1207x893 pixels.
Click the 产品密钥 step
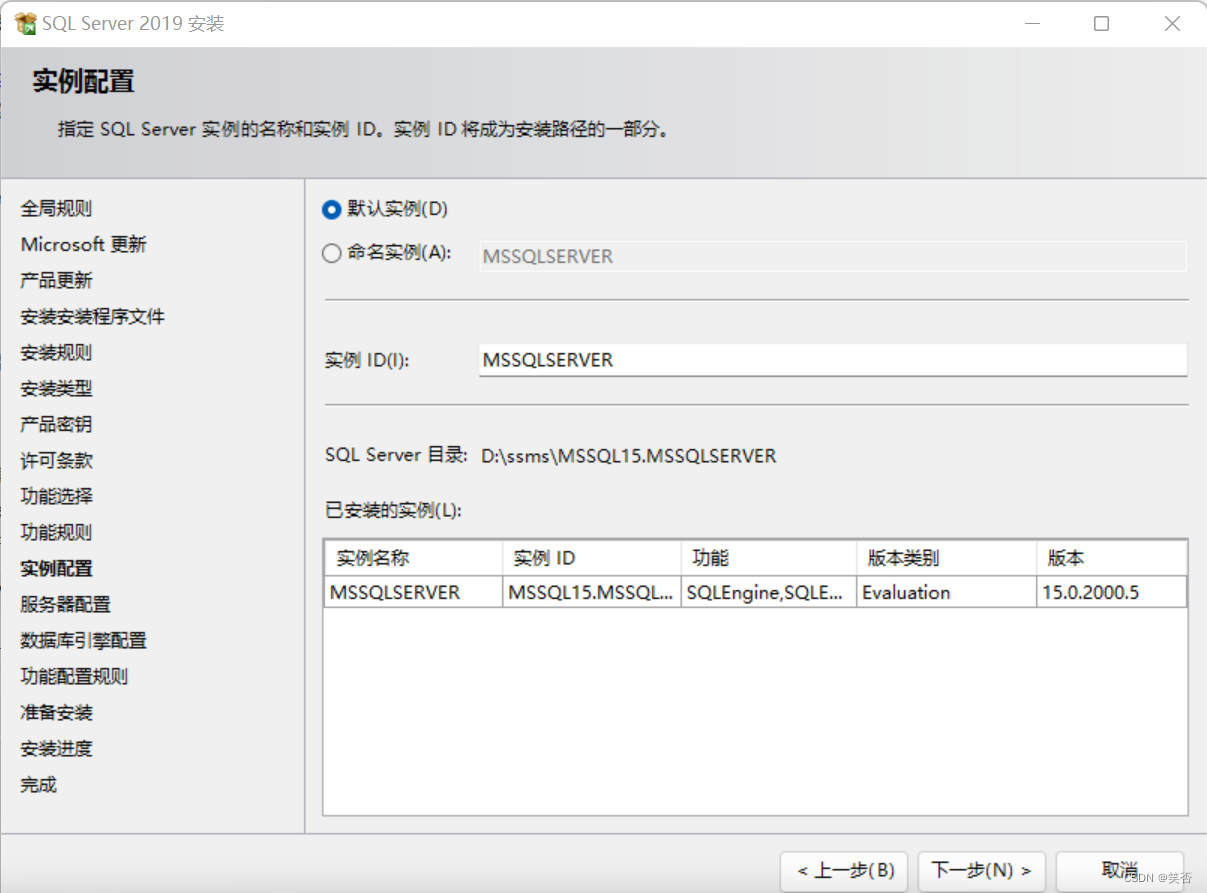[x=56, y=424]
